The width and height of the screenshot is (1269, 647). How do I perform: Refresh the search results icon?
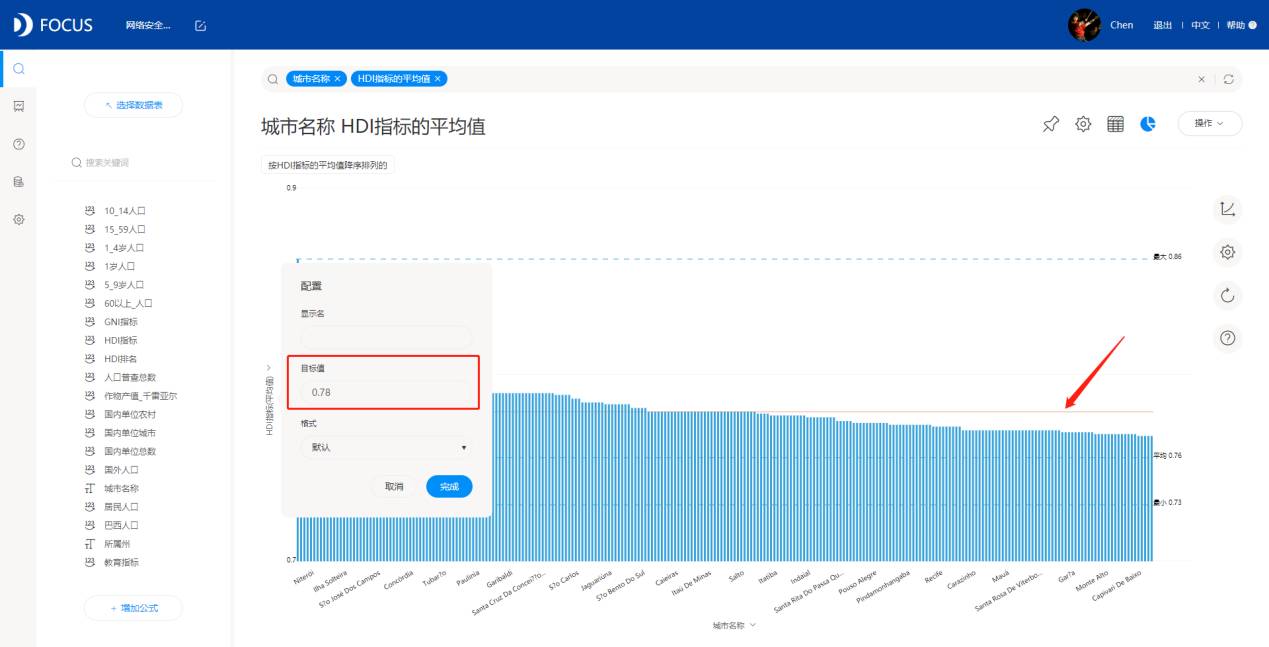pos(1229,79)
